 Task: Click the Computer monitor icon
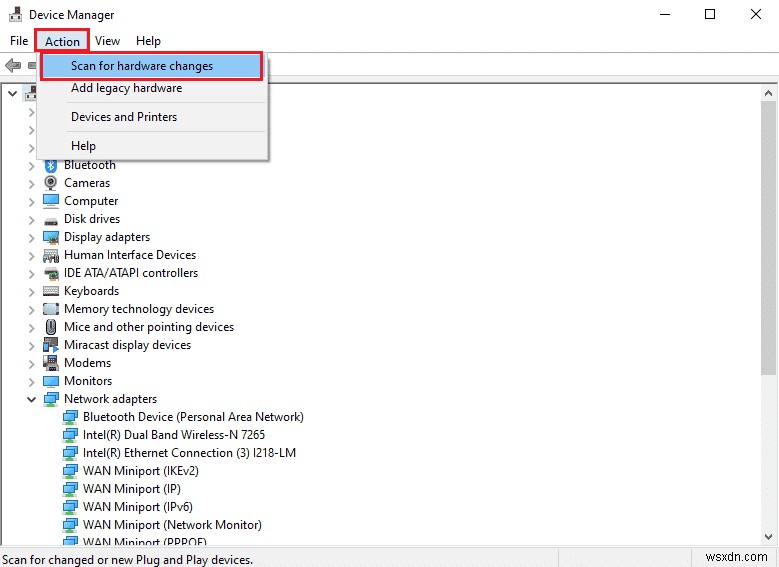pyautogui.click(x=51, y=201)
